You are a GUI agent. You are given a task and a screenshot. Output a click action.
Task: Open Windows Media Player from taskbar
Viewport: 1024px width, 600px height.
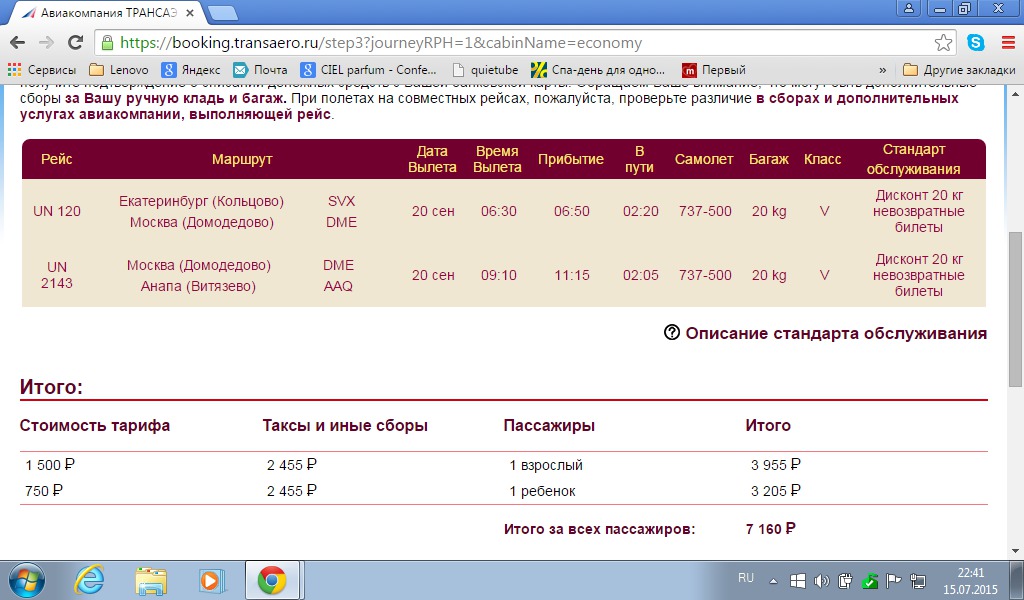[x=212, y=580]
